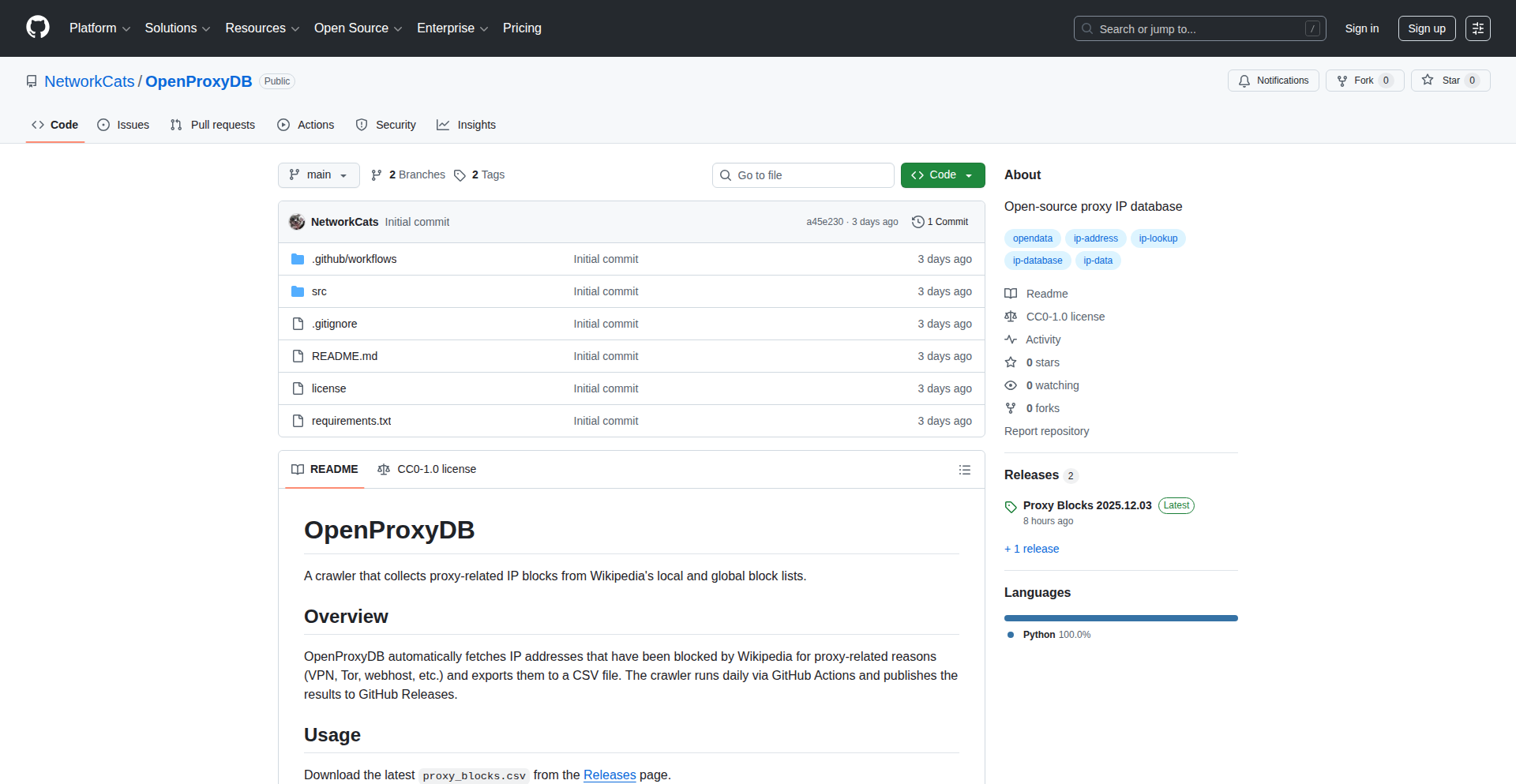Screen dimensions: 1516x784
Task: Click the tag icon next to Proxy Blocks release
Action: (x=1011, y=507)
